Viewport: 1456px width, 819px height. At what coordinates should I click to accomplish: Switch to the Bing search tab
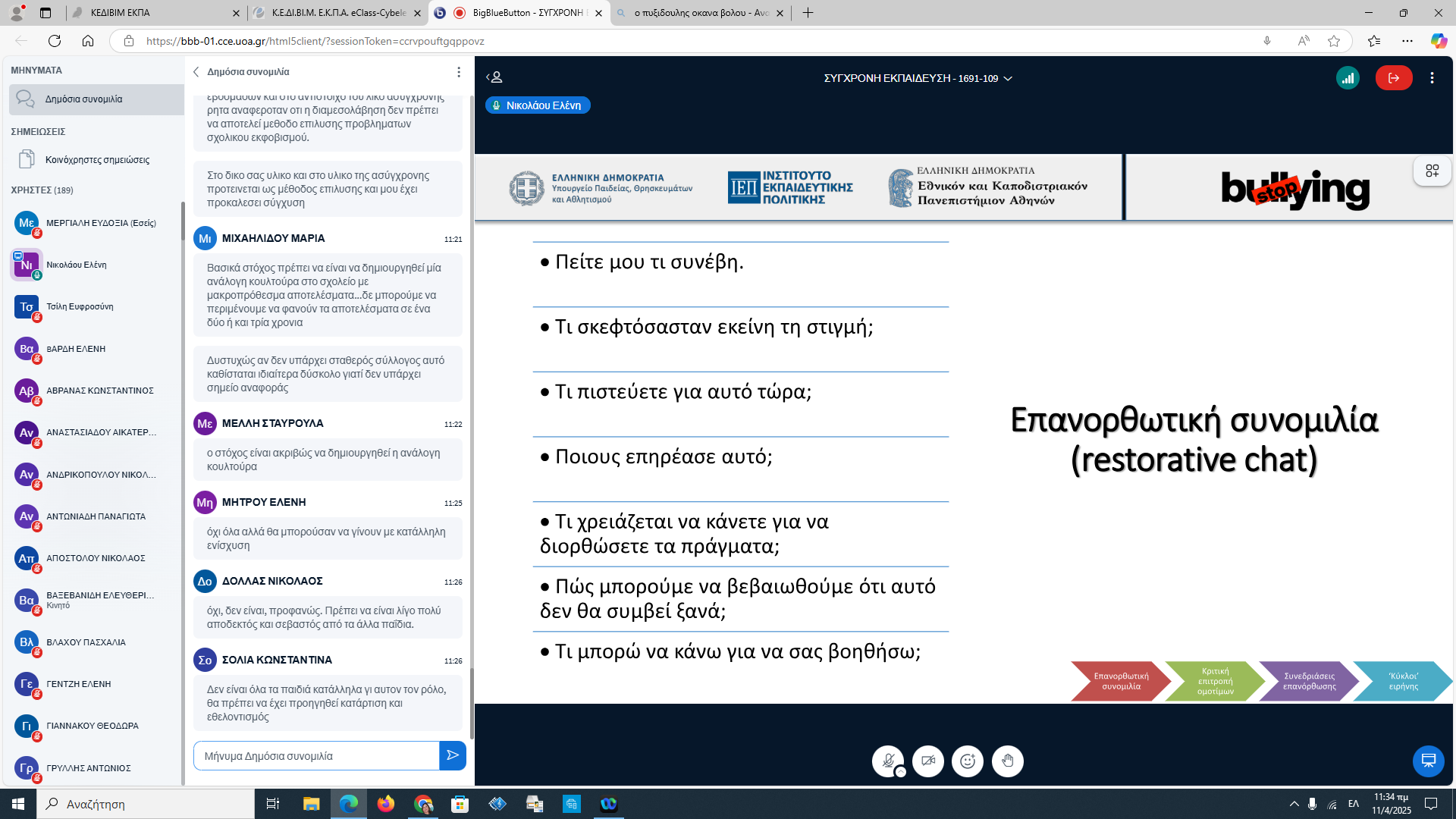[x=700, y=13]
